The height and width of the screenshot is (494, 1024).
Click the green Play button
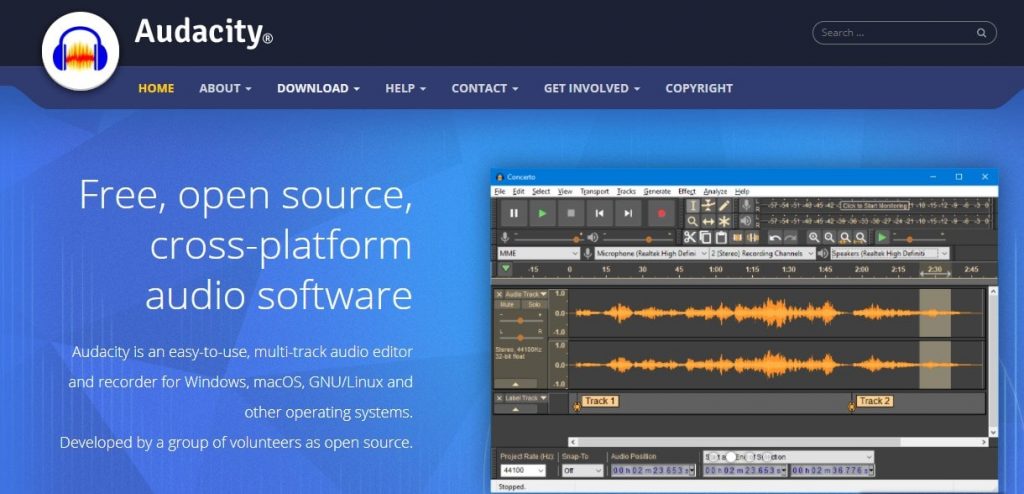(x=542, y=213)
